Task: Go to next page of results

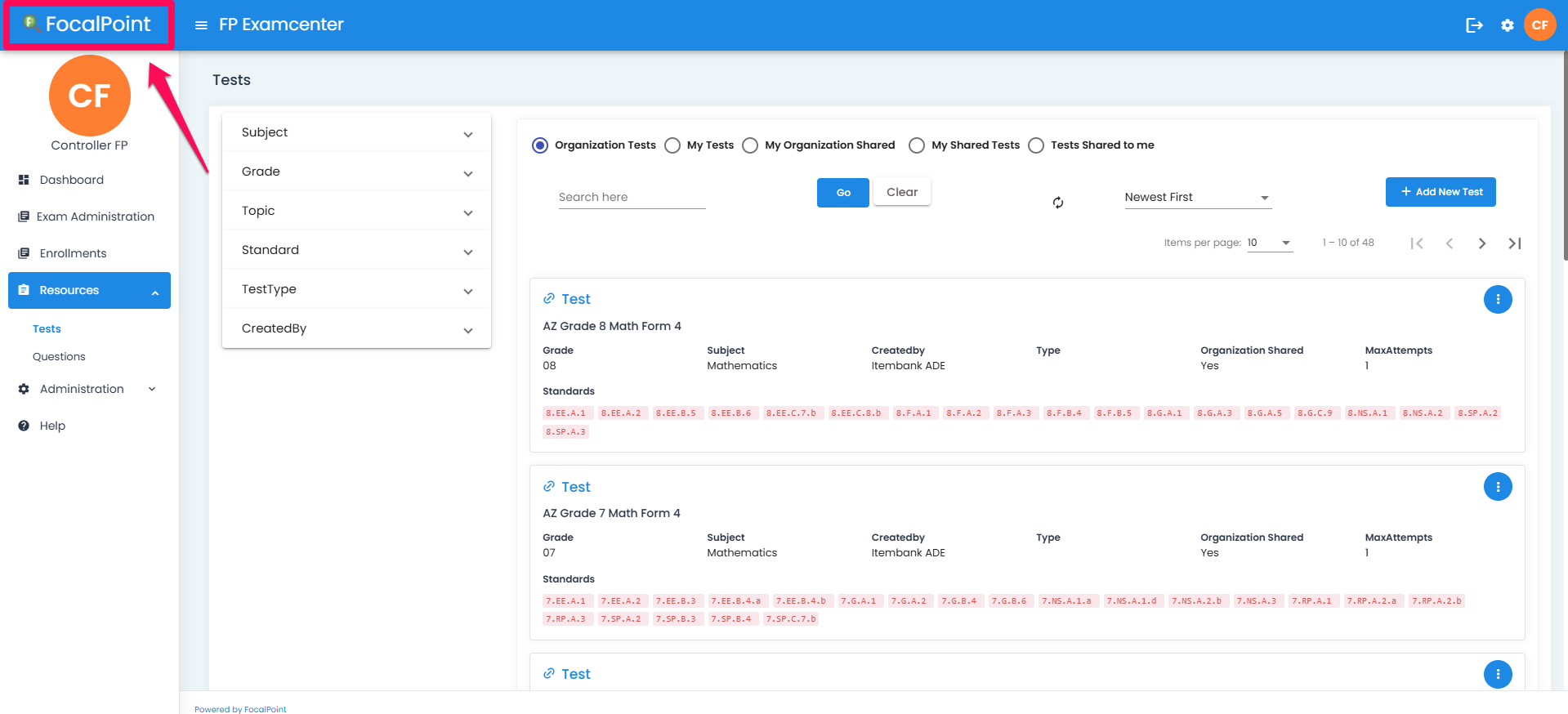Action: click(1482, 243)
